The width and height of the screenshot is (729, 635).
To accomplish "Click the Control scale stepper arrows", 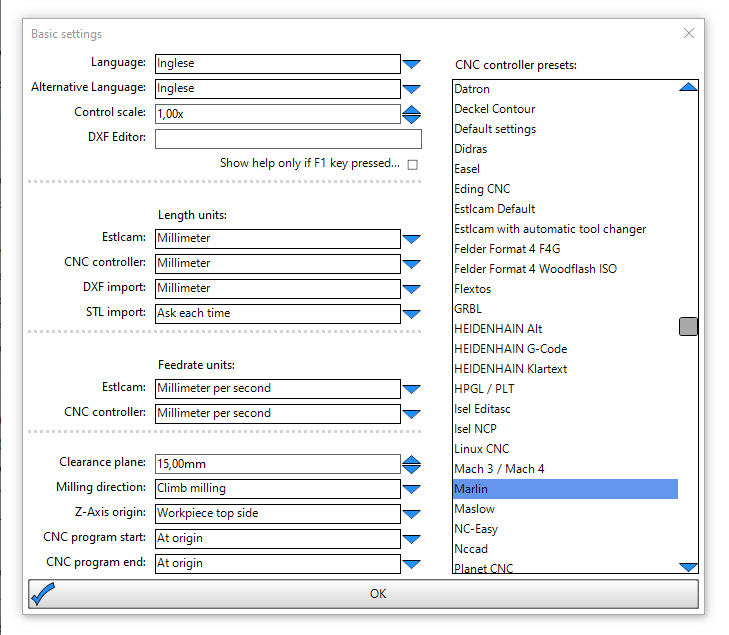I will tap(411, 114).
